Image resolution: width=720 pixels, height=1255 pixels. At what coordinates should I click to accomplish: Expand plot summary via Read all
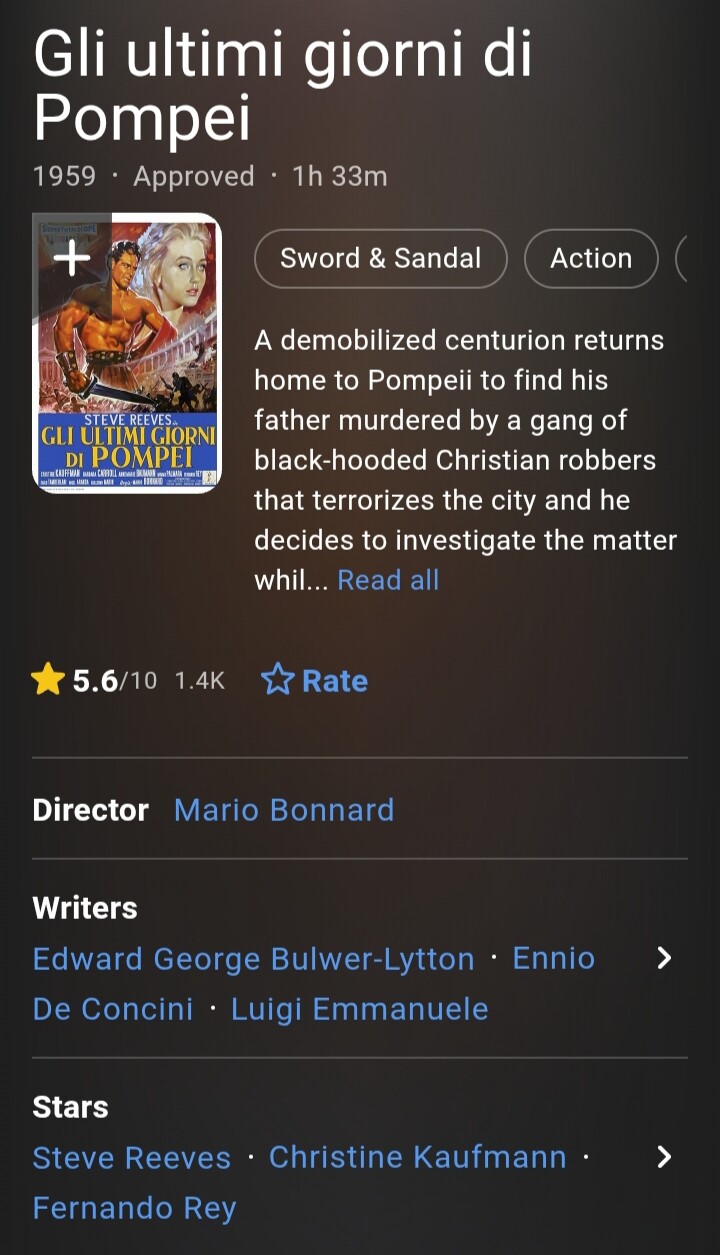click(388, 581)
